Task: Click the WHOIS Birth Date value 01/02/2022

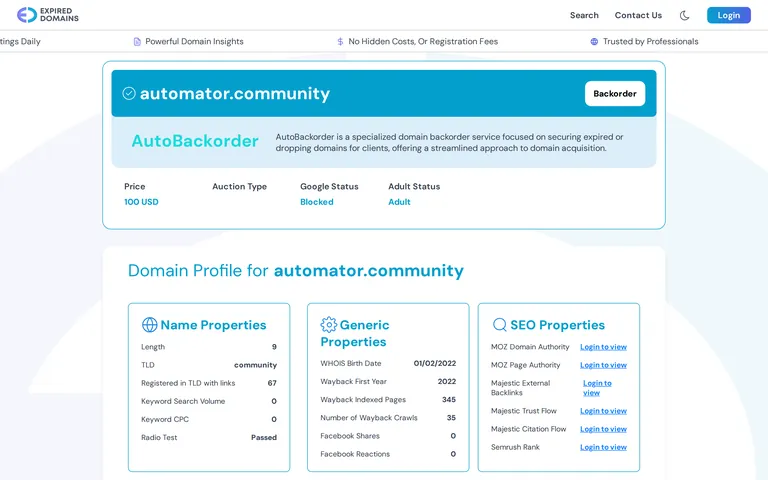Action: point(434,363)
